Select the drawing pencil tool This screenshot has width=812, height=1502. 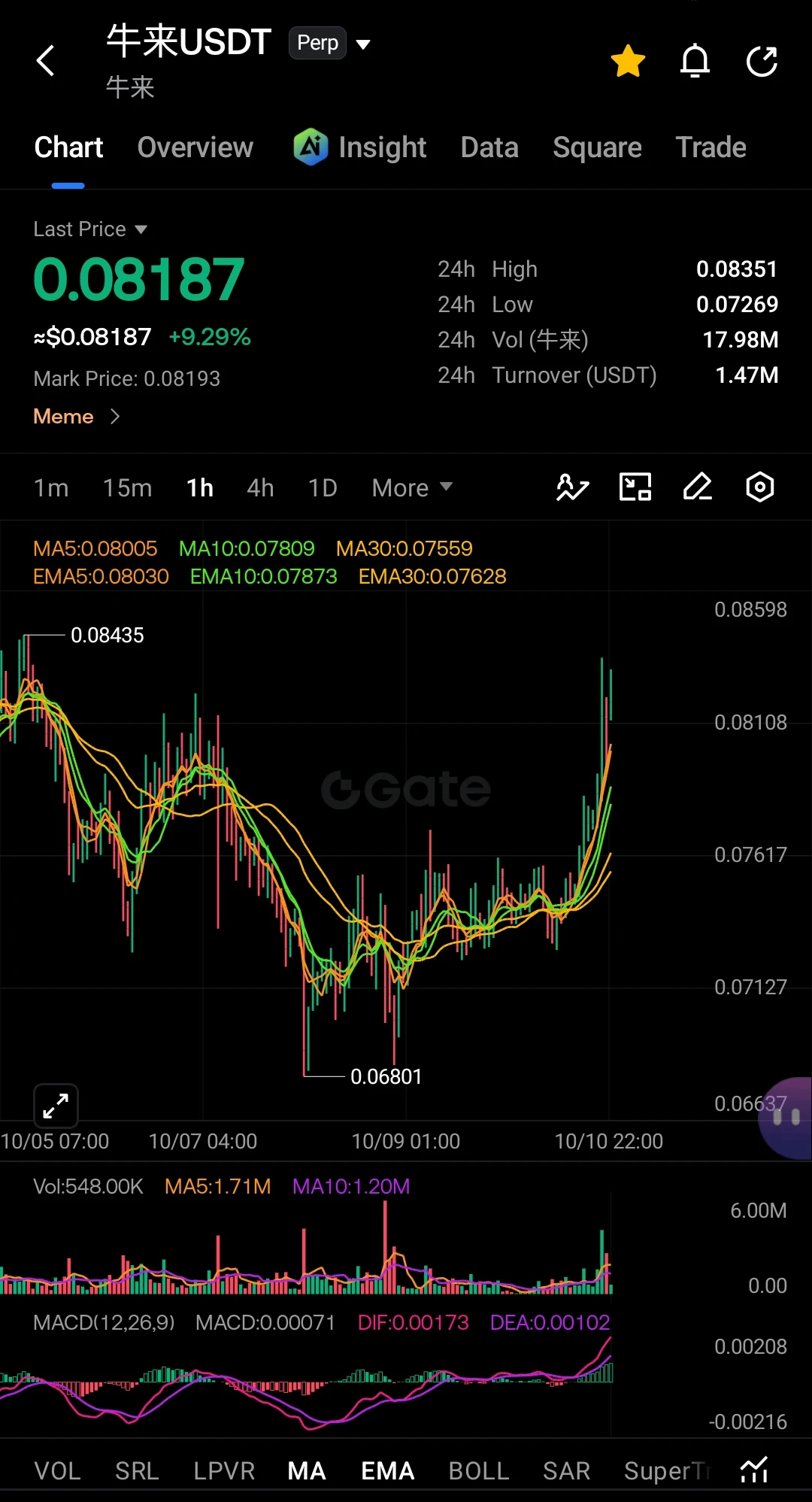[698, 487]
